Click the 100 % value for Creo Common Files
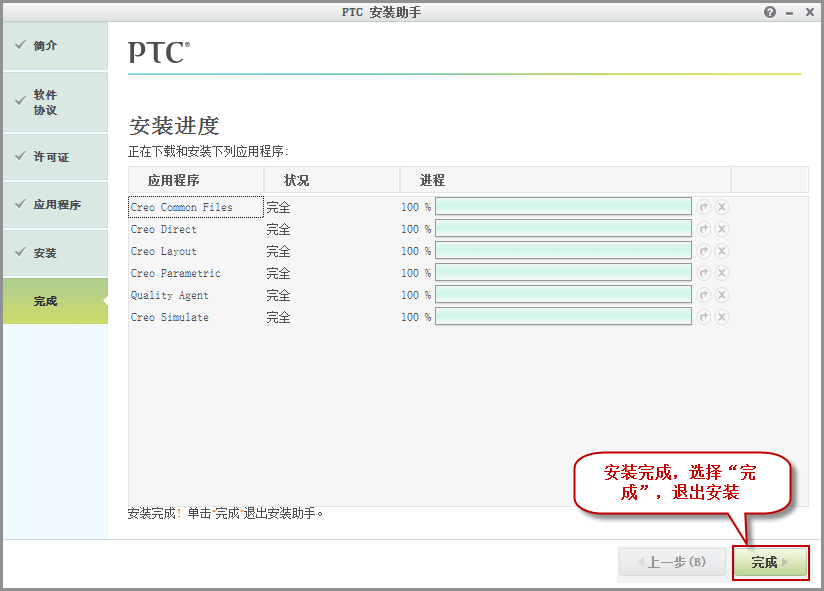The width and height of the screenshot is (824, 591). pyautogui.click(x=416, y=208)
